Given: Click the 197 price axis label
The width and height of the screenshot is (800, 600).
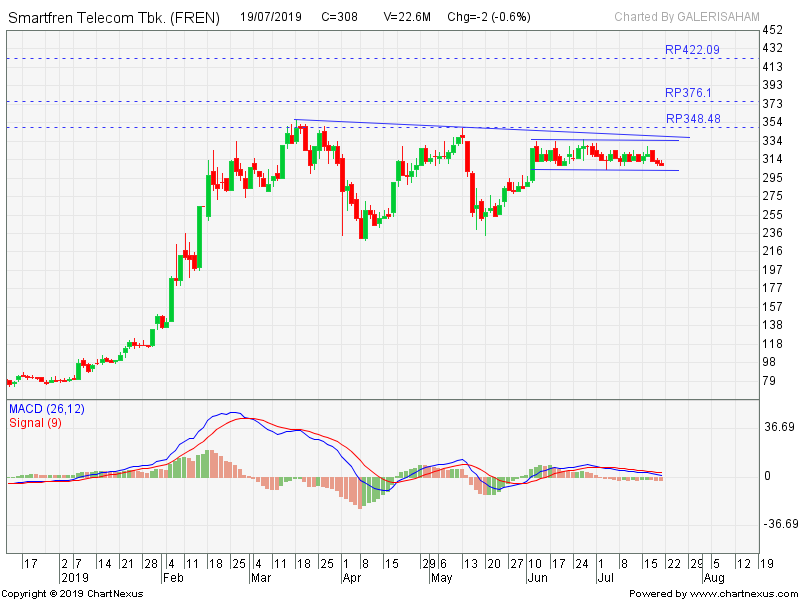Looking at the screenshot, I should tap(772, 269).
